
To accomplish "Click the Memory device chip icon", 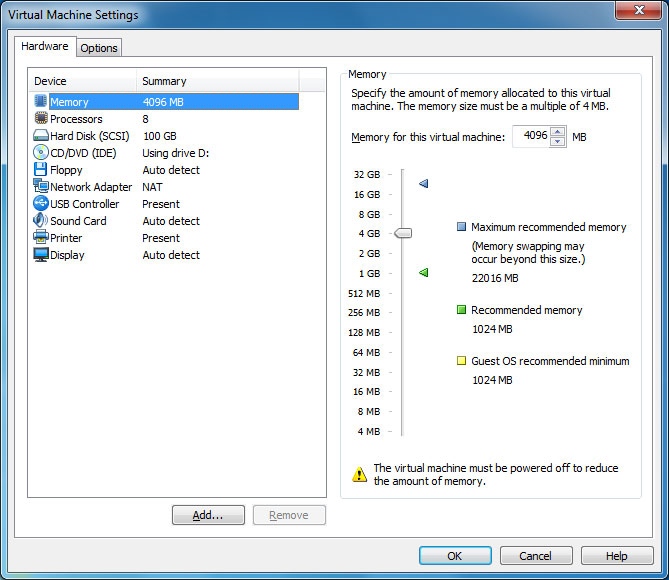I will [41, 102].
